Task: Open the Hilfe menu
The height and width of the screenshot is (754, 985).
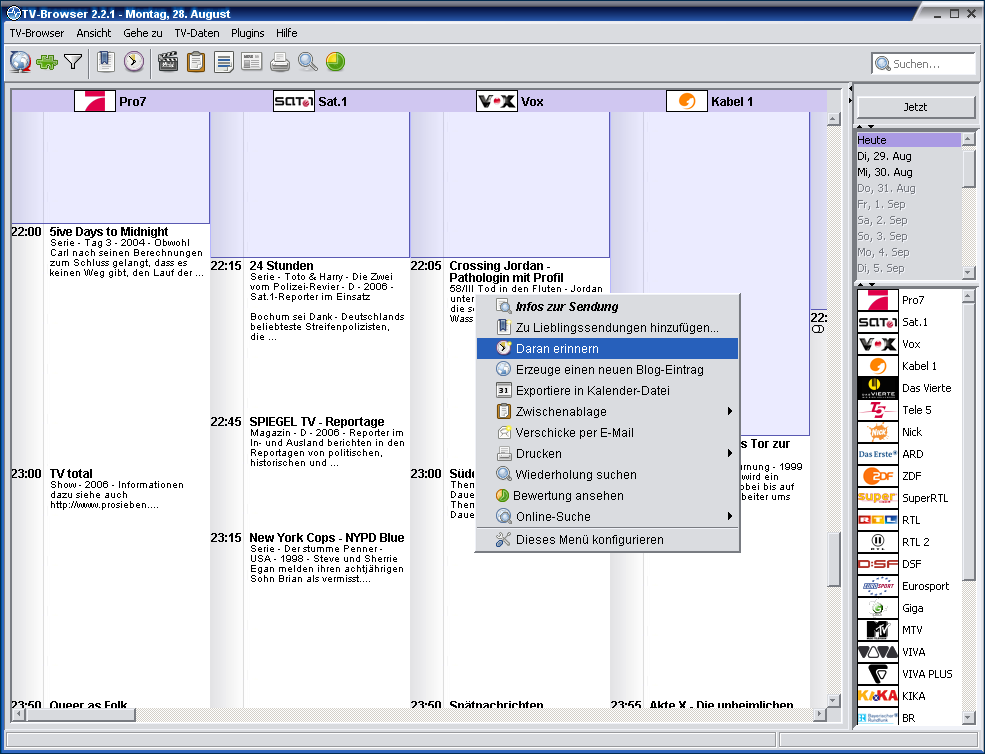Action: [286, 33]
